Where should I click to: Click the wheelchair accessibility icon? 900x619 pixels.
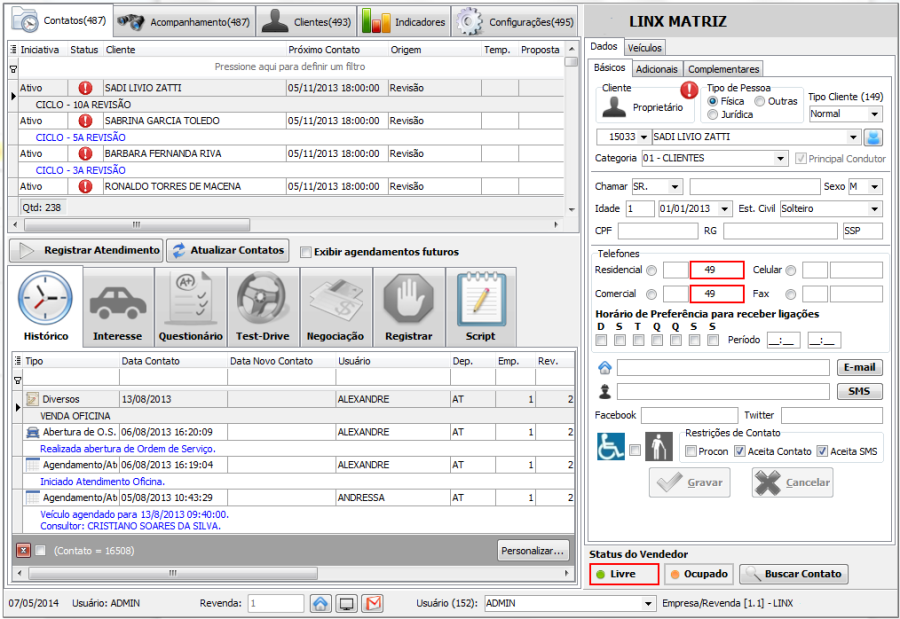(611, 447)
